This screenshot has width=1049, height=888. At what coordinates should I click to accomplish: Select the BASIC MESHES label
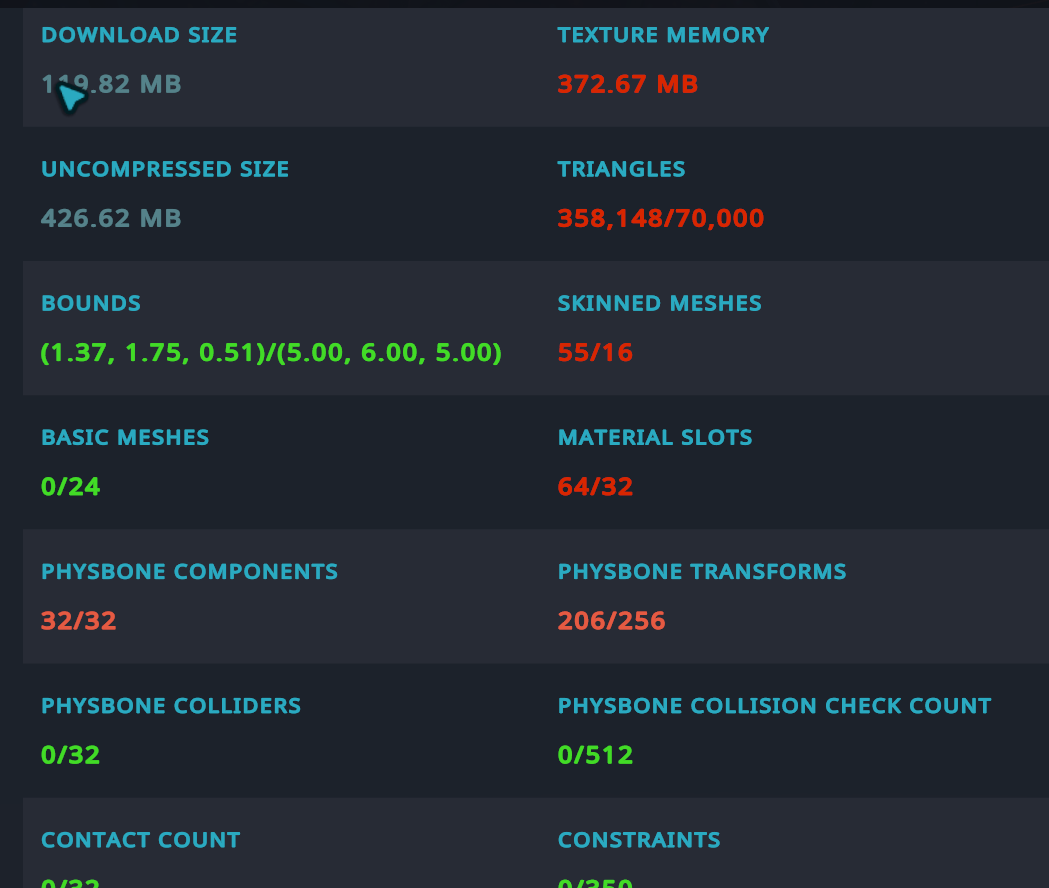tap(125, 438)
